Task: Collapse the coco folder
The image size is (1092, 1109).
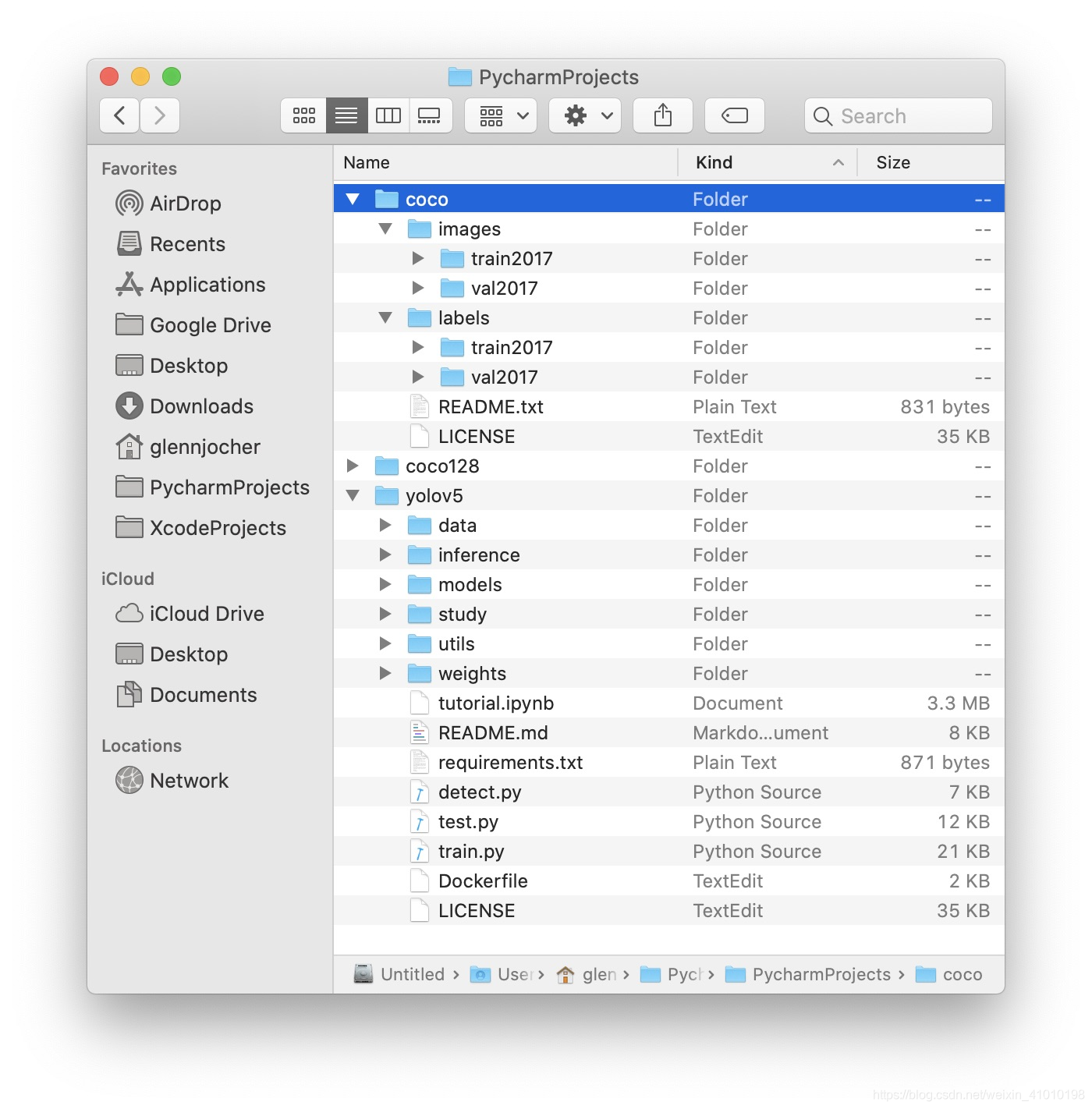Action: click(353, 200)
